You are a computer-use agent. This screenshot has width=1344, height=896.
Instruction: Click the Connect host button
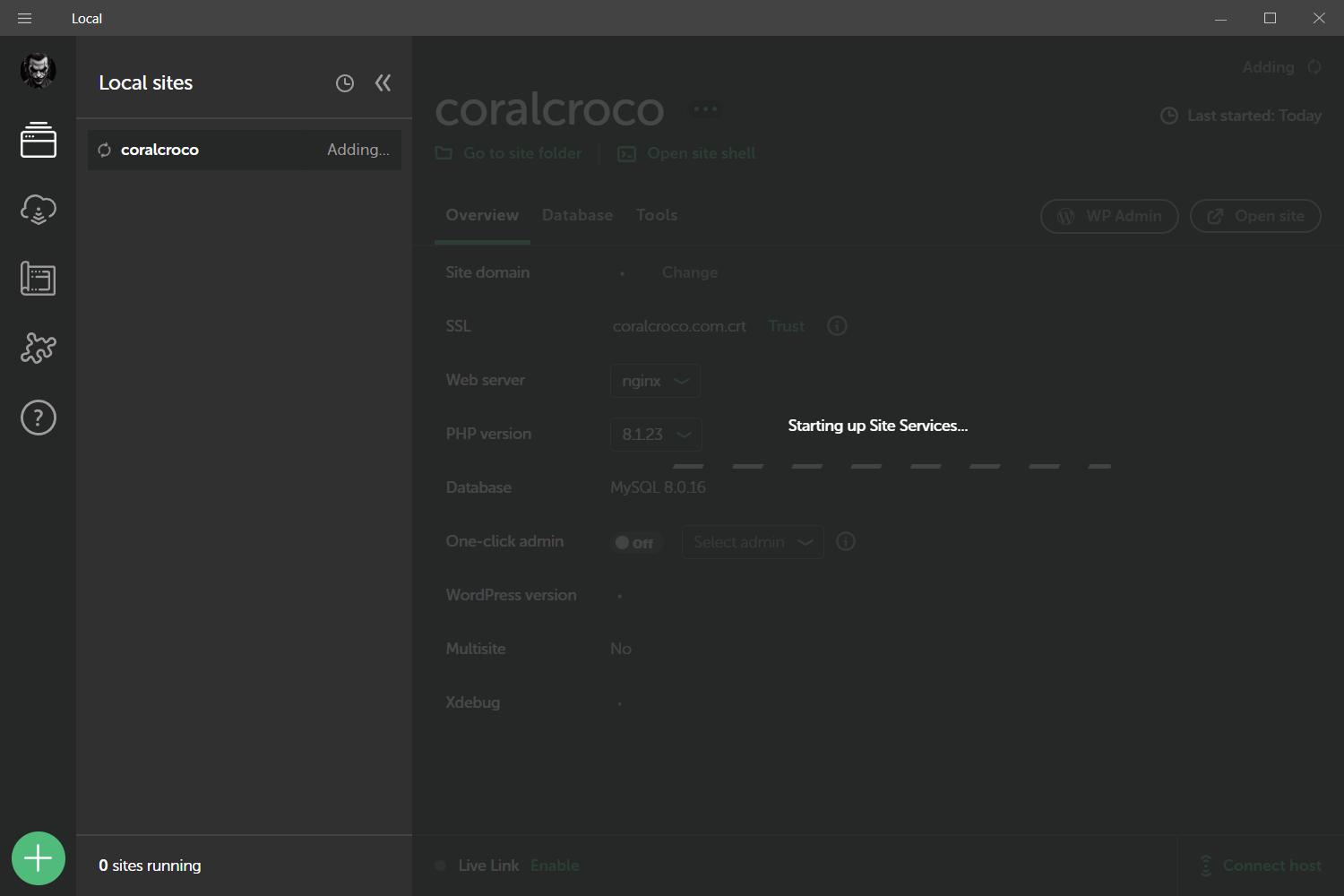coord(1260,866)
